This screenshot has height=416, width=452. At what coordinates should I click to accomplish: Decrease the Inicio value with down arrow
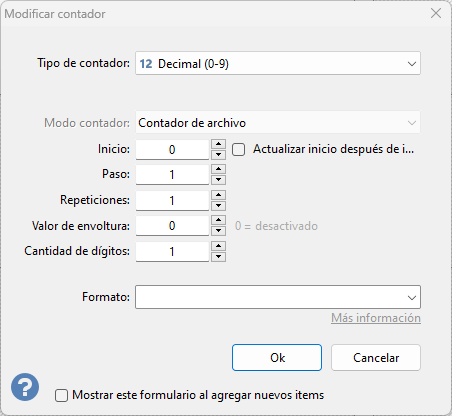[218, 154]
